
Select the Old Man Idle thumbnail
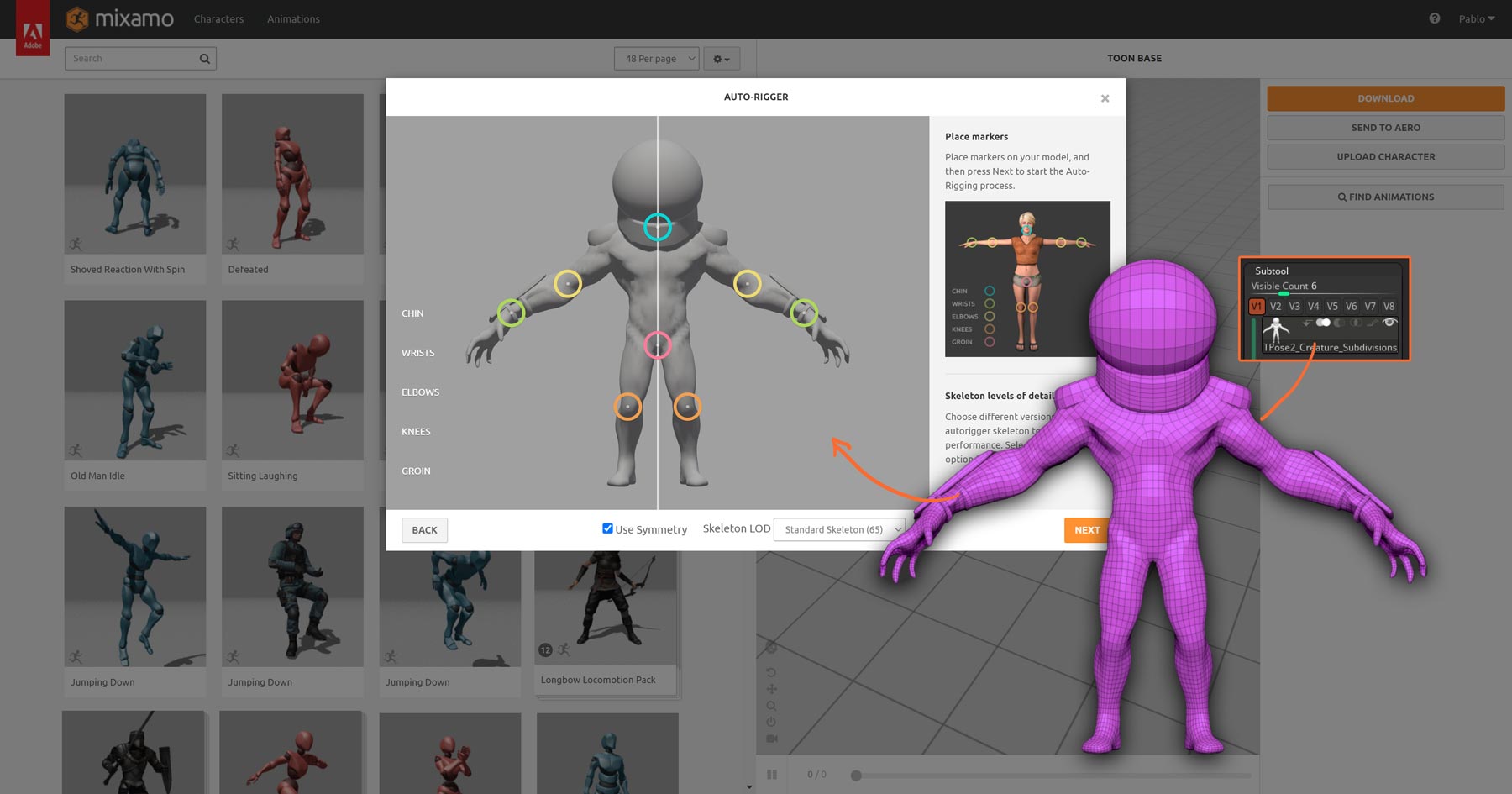135,380
